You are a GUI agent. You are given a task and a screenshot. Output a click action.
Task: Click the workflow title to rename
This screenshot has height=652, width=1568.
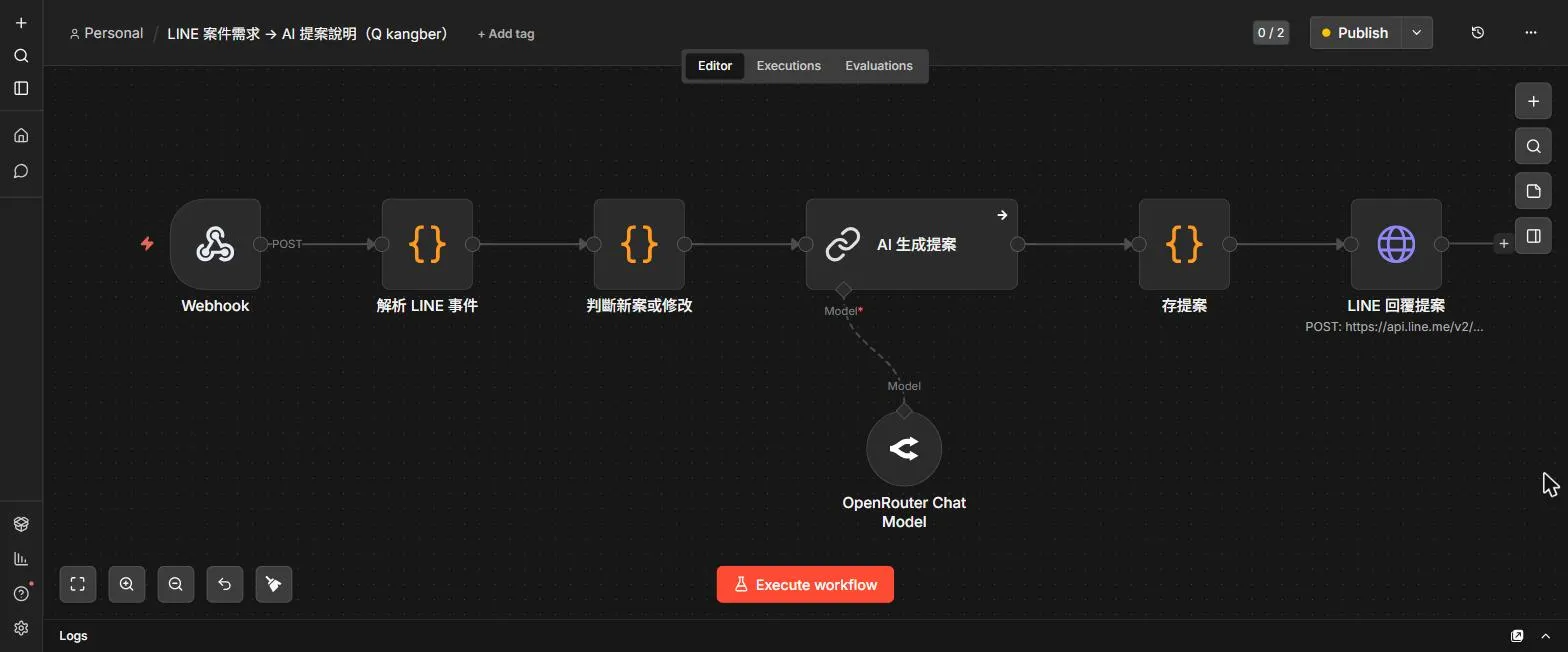(x=307, y=34)
